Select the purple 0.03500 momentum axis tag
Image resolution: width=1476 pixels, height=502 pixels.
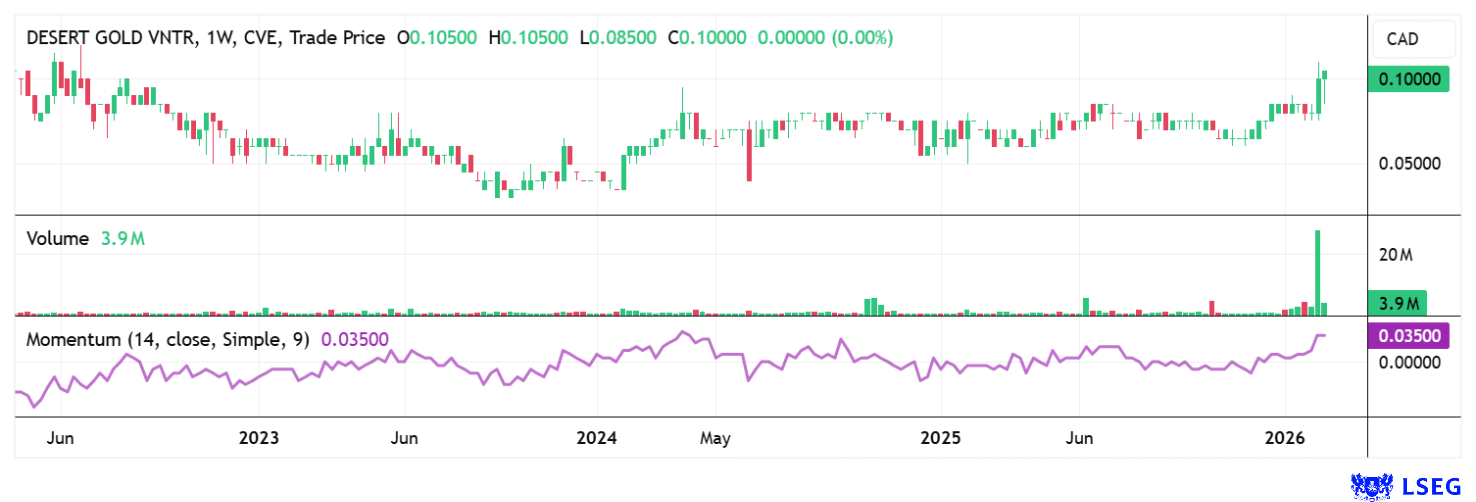[1407, 336]
